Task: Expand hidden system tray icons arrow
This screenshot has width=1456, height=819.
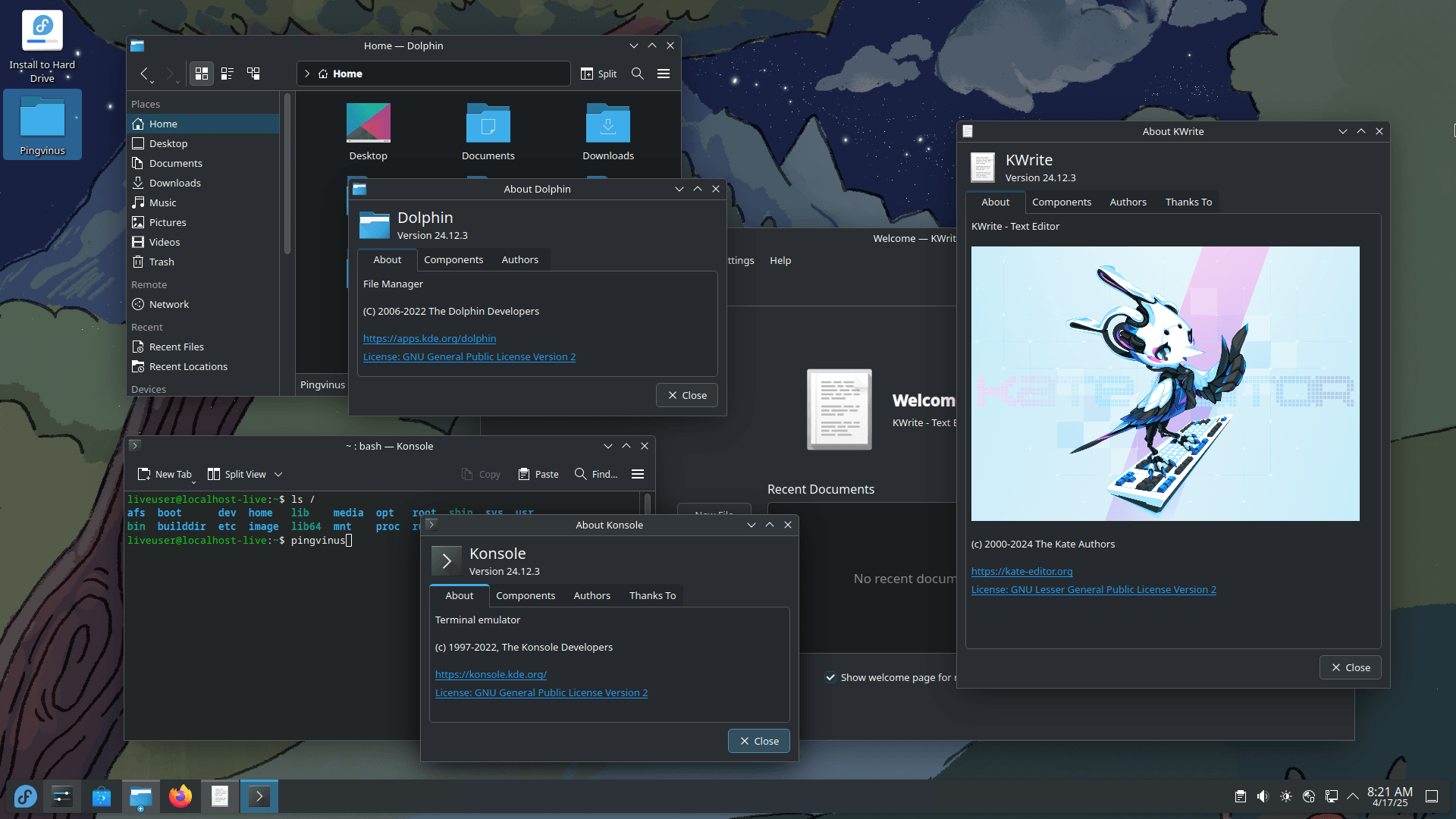Action: click(1353, 796)
